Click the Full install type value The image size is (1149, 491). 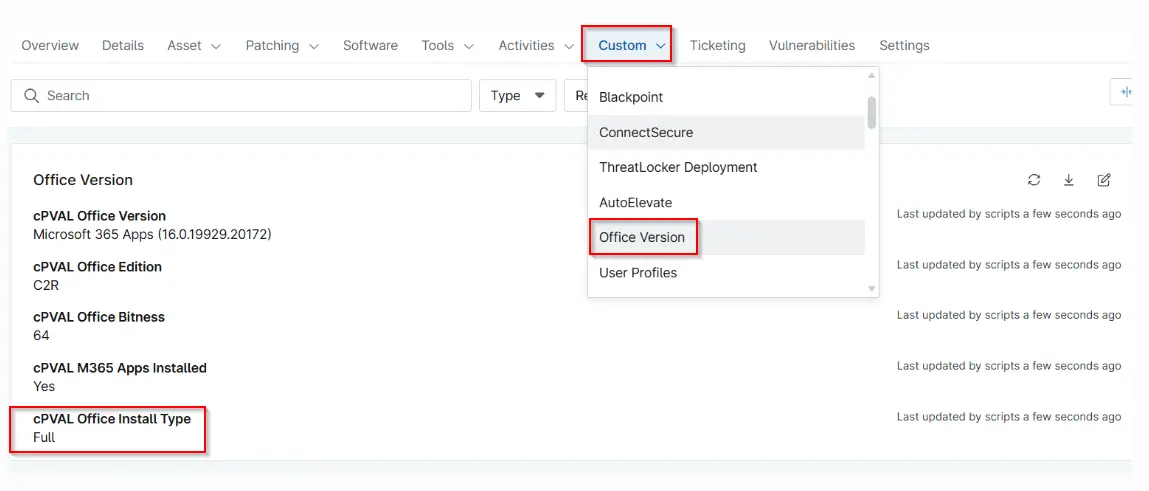point(44,438)
